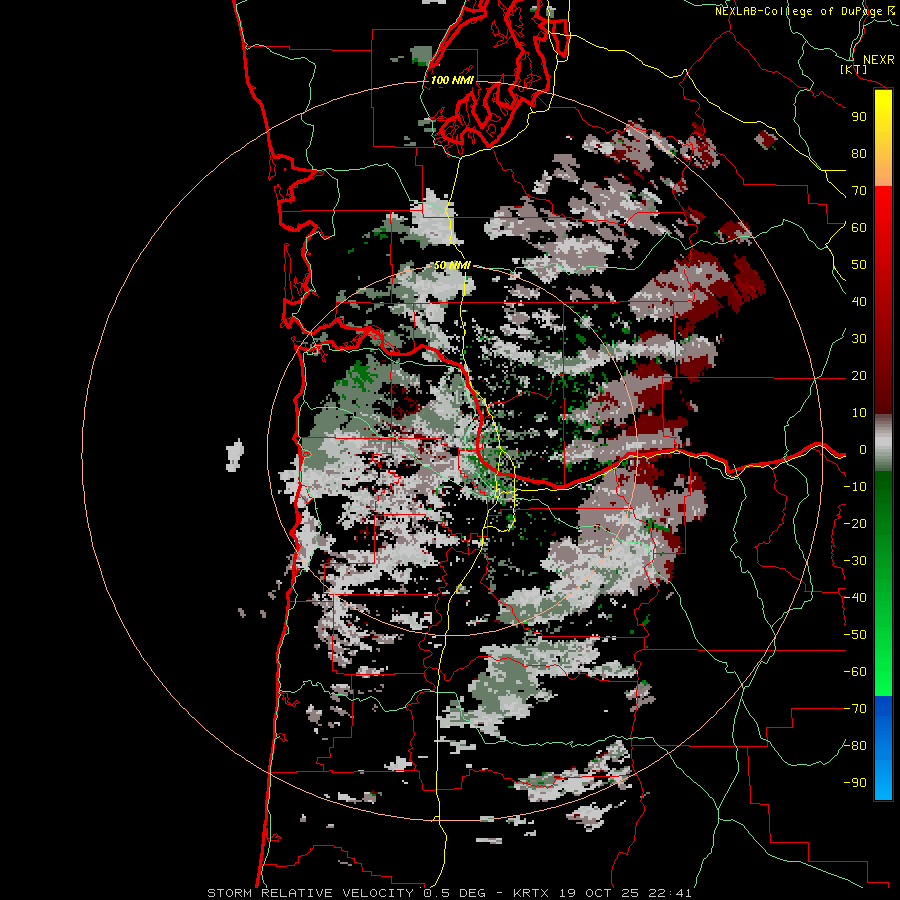Click the [KT] units label
This screenshot has height=900, width=900.
pos(853,69)
